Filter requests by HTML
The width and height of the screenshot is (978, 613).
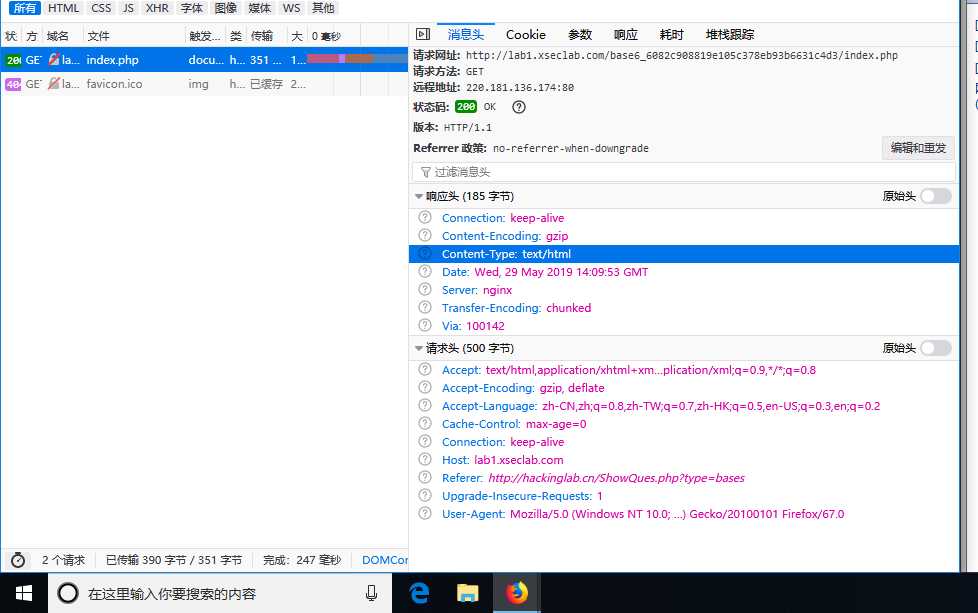64,8
